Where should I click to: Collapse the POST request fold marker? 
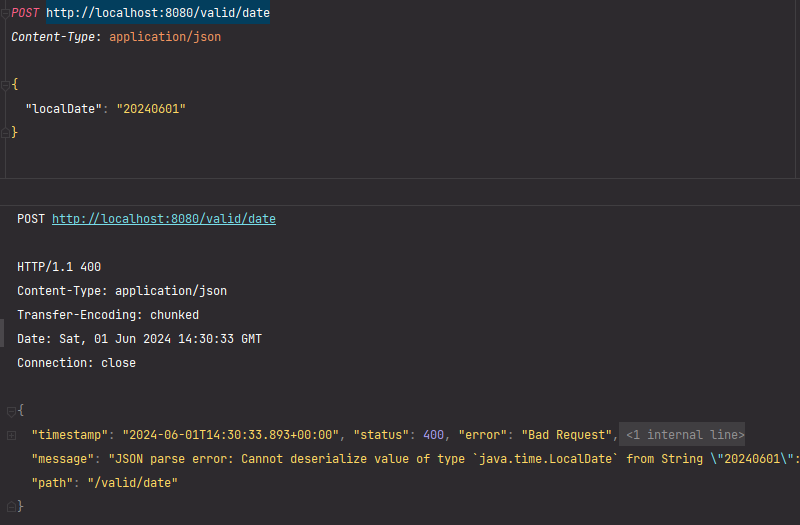point(5,13)
